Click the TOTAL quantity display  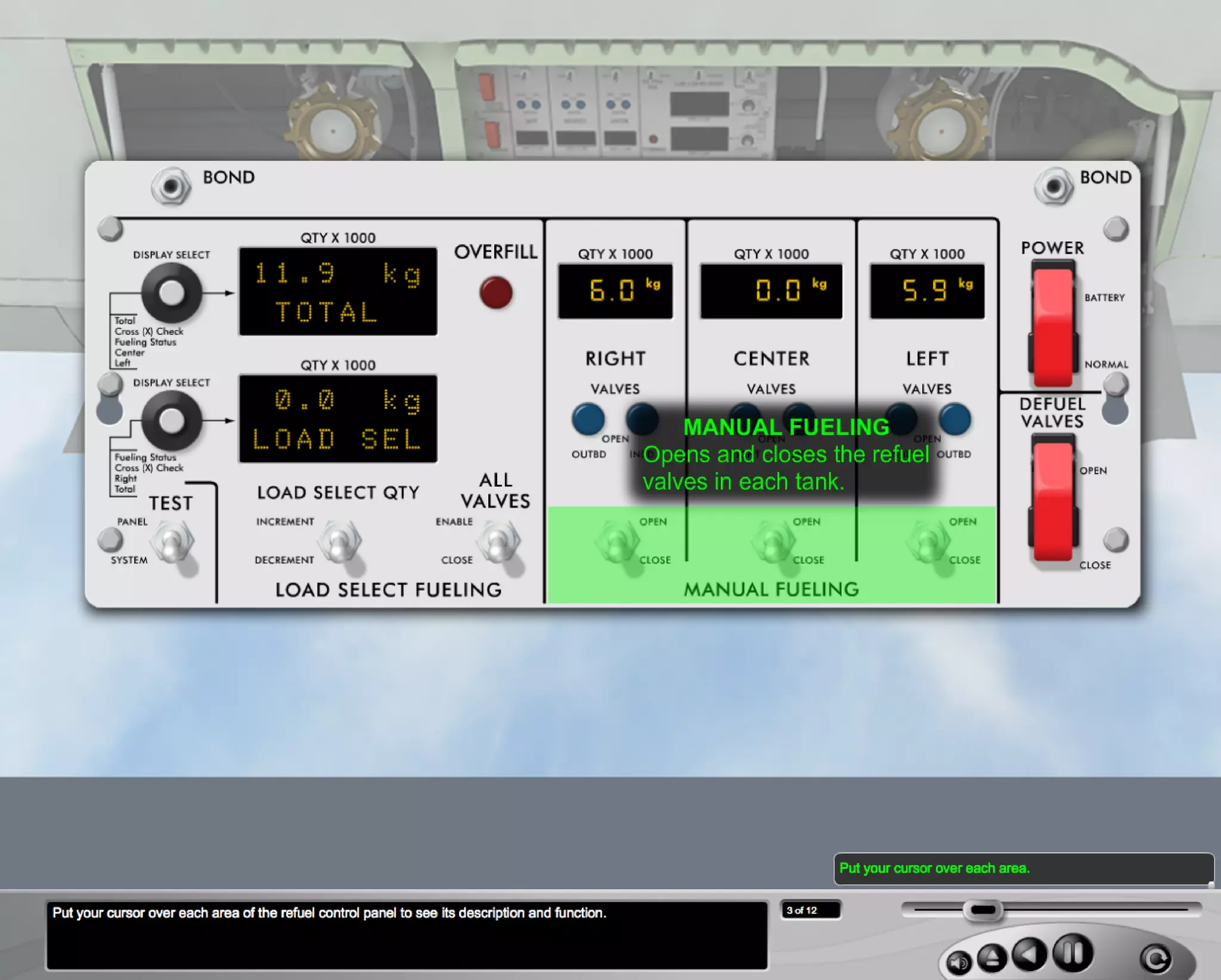[x=338, y=291]
